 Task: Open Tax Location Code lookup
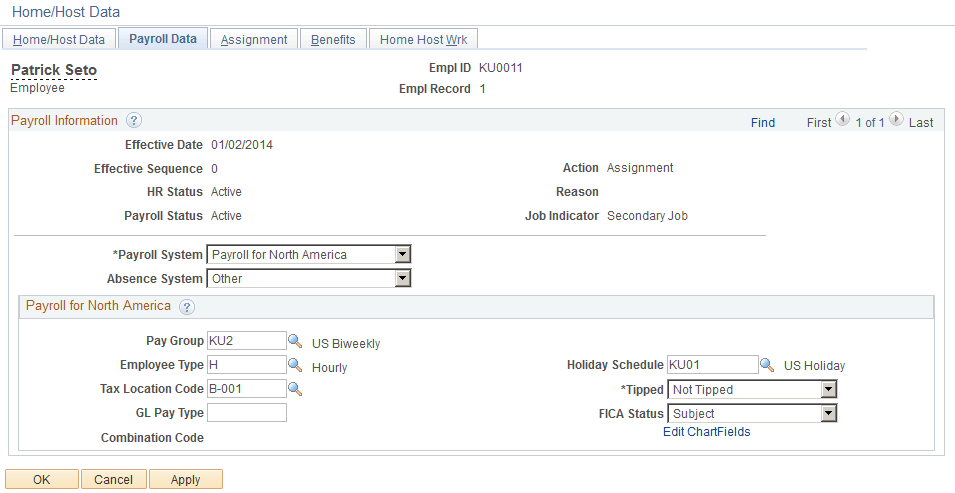point(295,389)
